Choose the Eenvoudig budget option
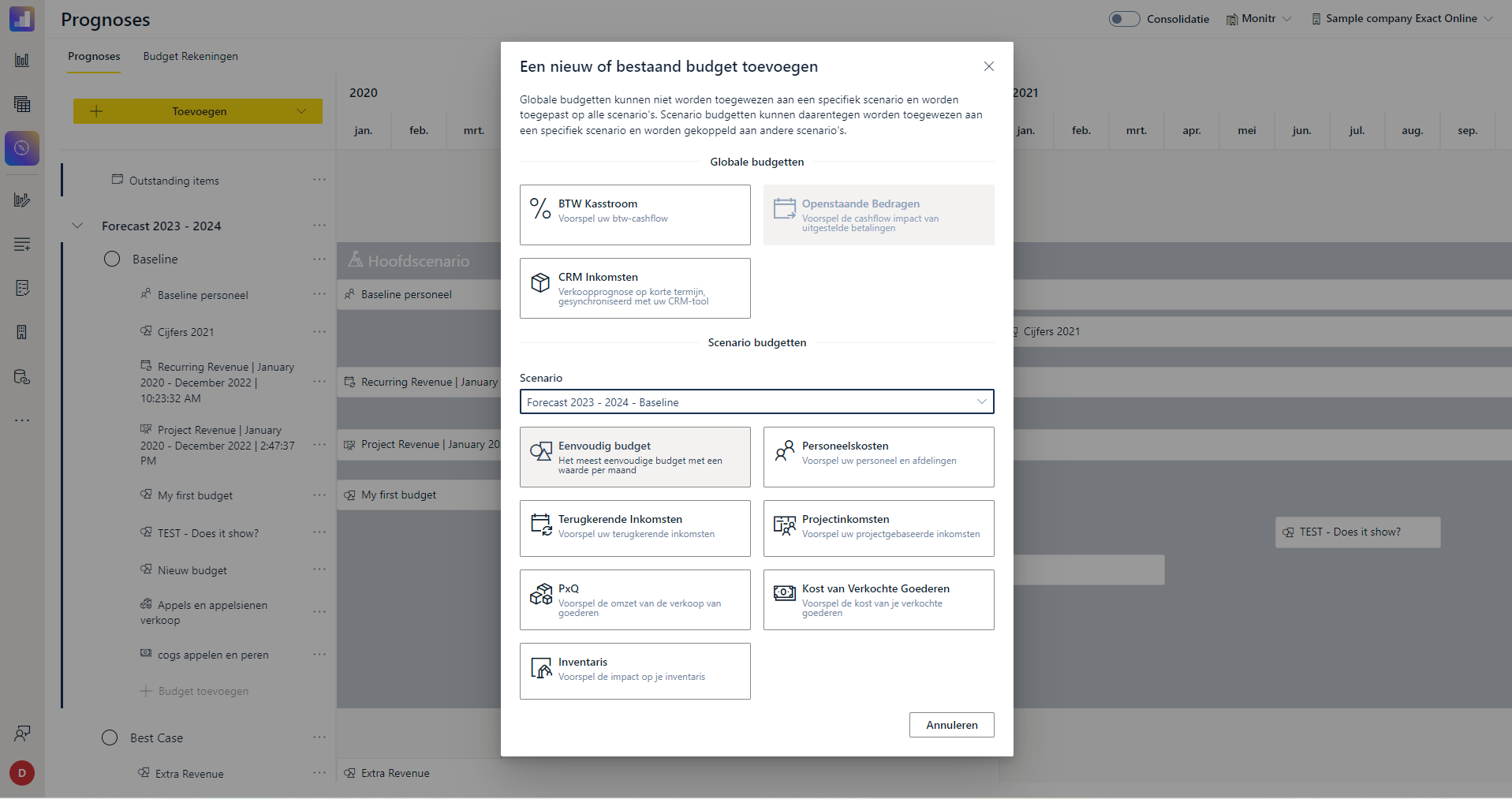 (x=635, y=457)
